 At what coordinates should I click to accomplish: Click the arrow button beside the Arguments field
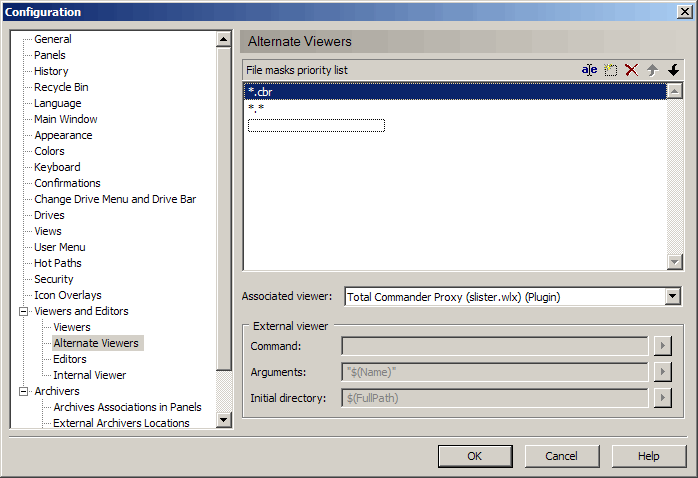661,372
